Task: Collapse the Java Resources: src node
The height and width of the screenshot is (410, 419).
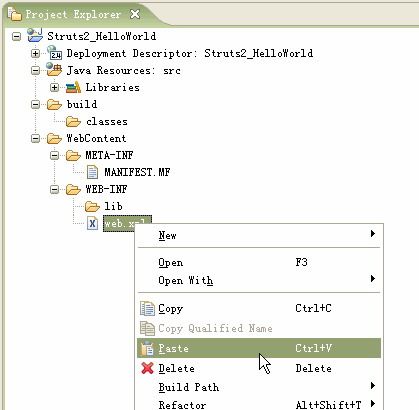Action: tap(35, 70)
